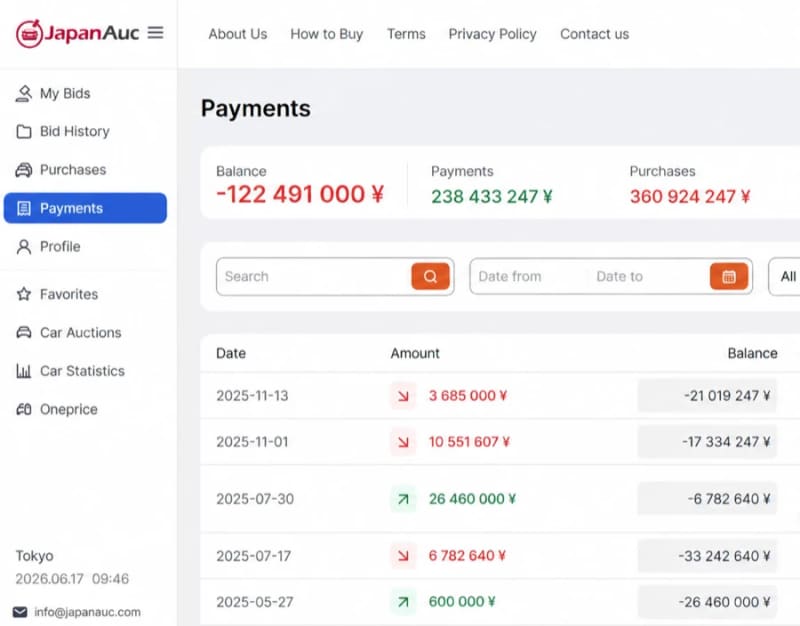Open the Privacy Policy link
800x626 pixels.
pyautogui.click(x=492, y=34)
